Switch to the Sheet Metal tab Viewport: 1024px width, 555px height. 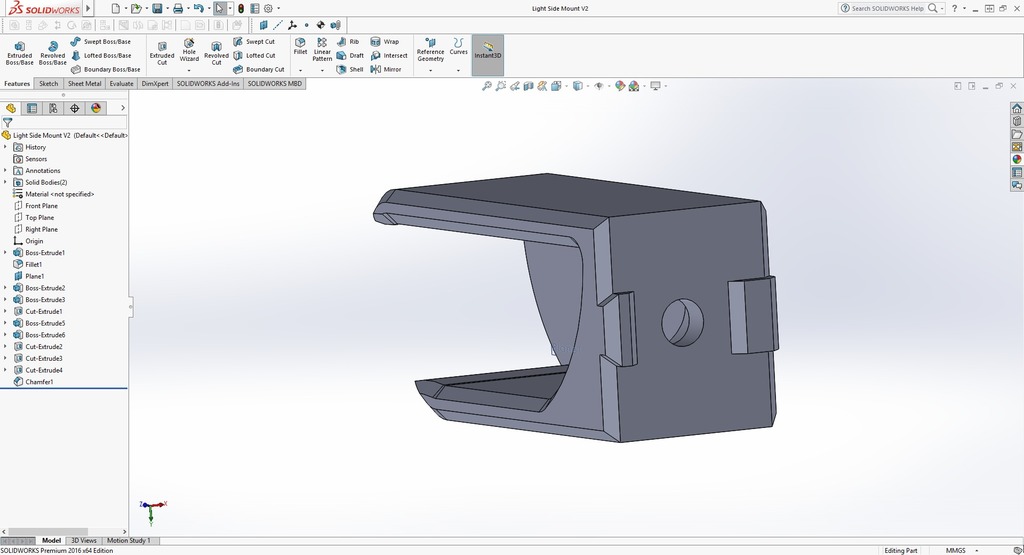[x=84, y=84]
